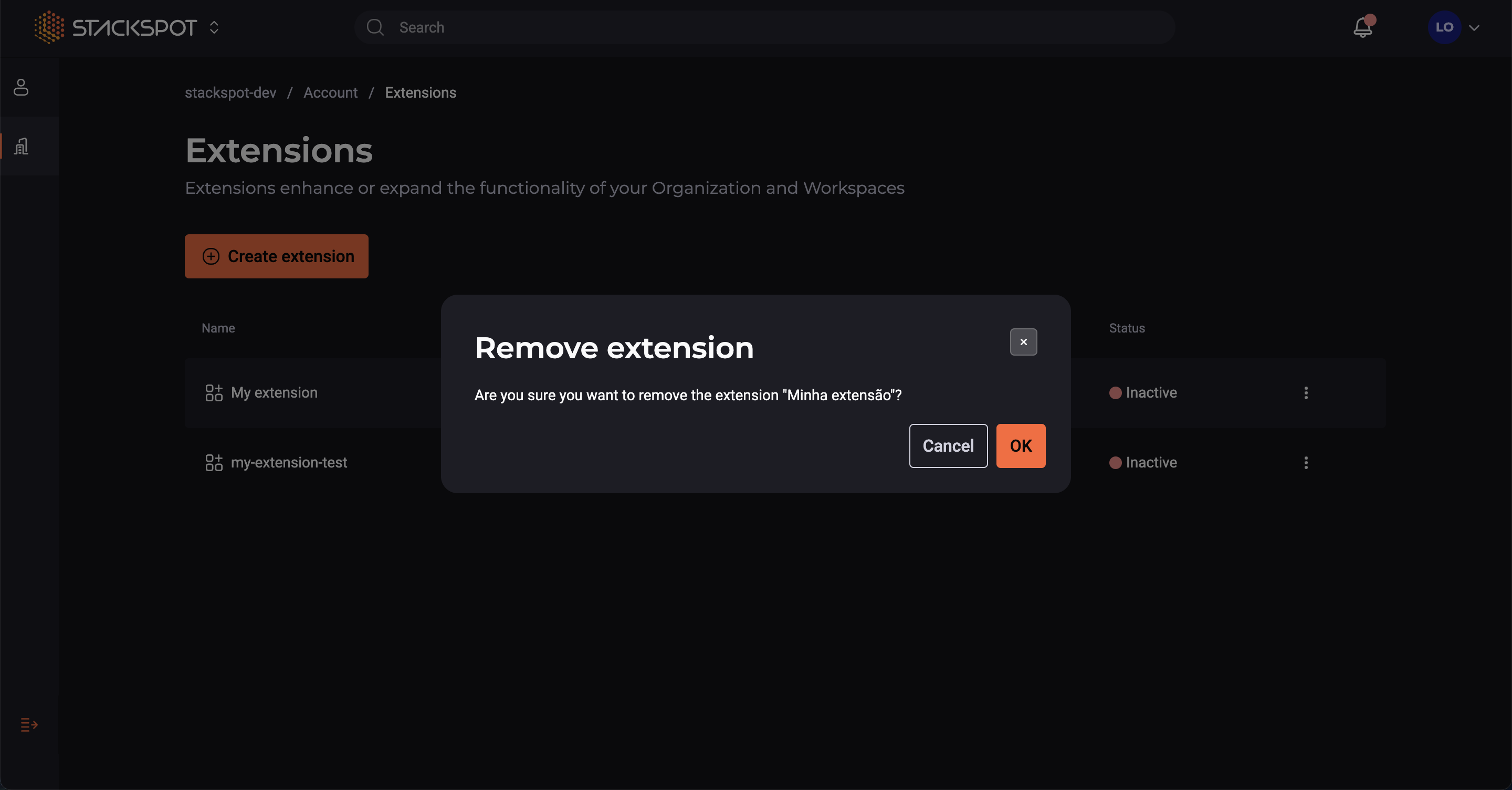Expand the sidebar with bottom arrow icon
The height and width of the screenshot is (790, 1512).
[x=29, y=724]
